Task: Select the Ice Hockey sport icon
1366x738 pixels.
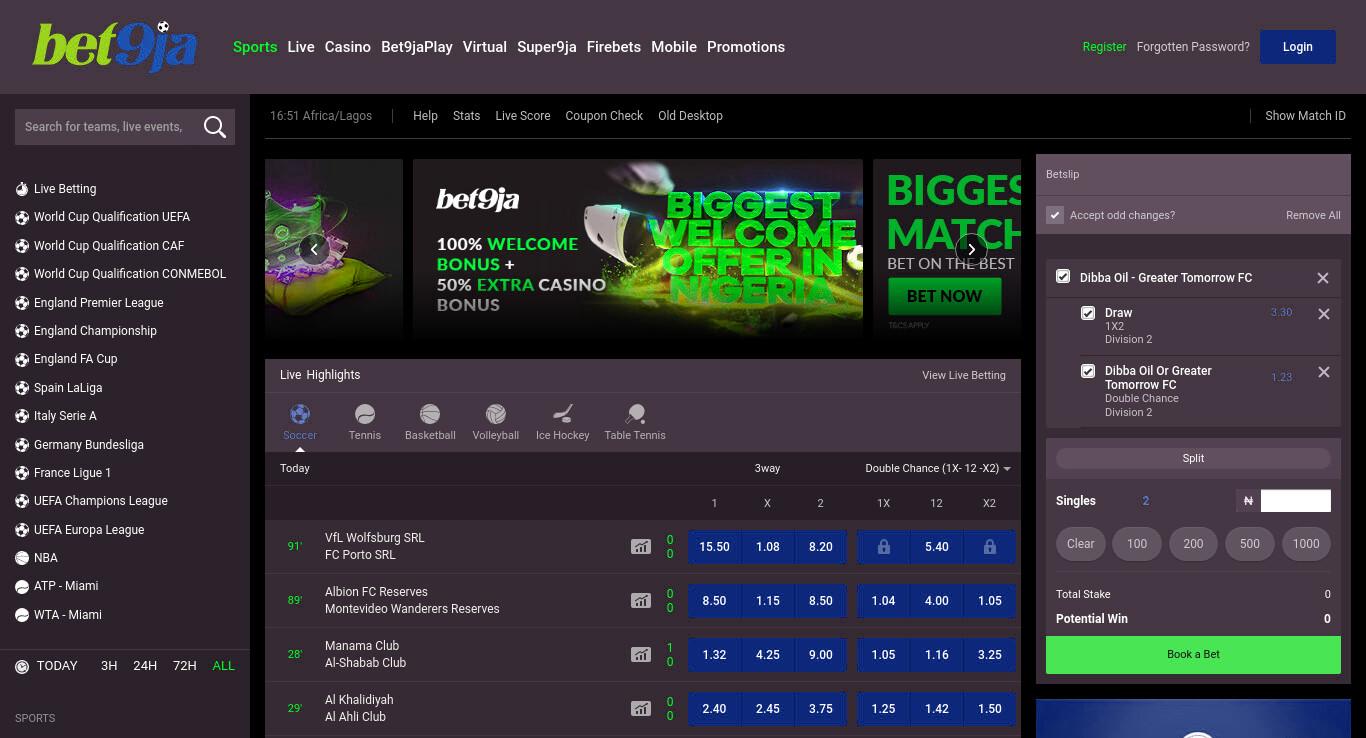Action: click(x=563, y=413)
